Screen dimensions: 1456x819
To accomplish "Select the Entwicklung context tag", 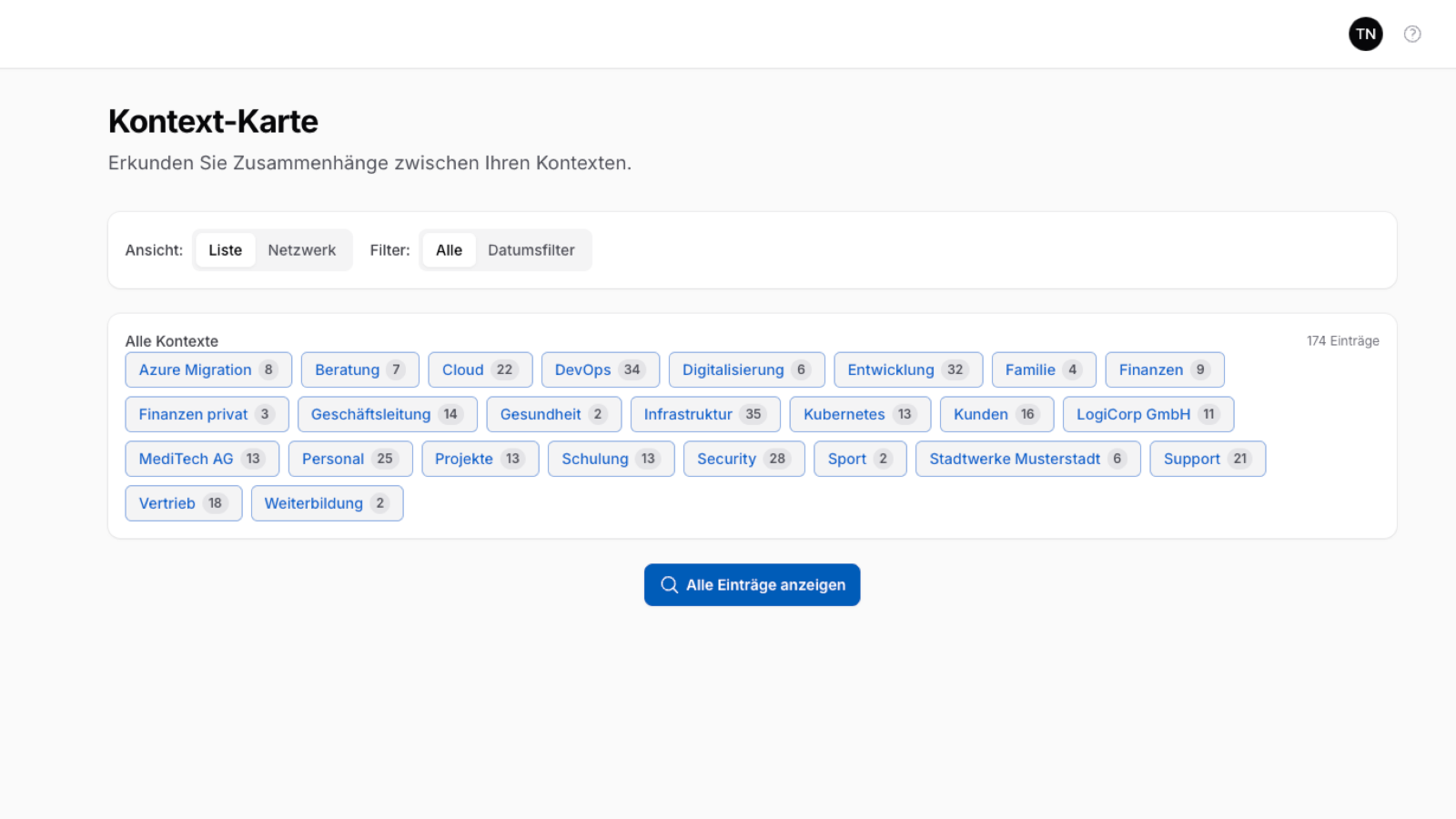I will (907, 370).
